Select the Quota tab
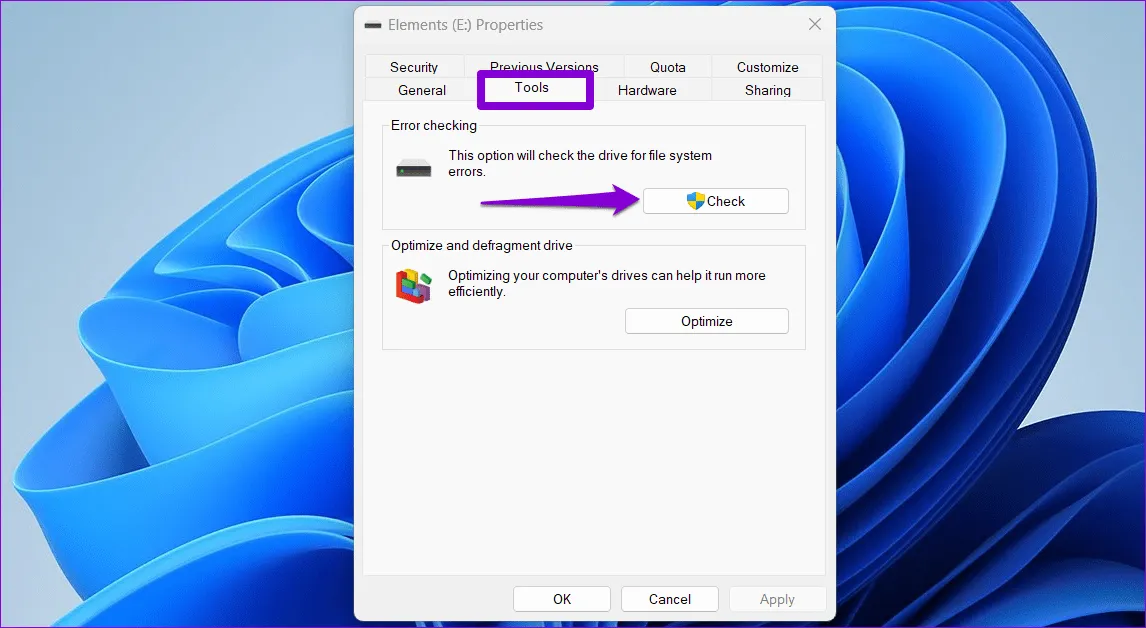 [667, 67]
